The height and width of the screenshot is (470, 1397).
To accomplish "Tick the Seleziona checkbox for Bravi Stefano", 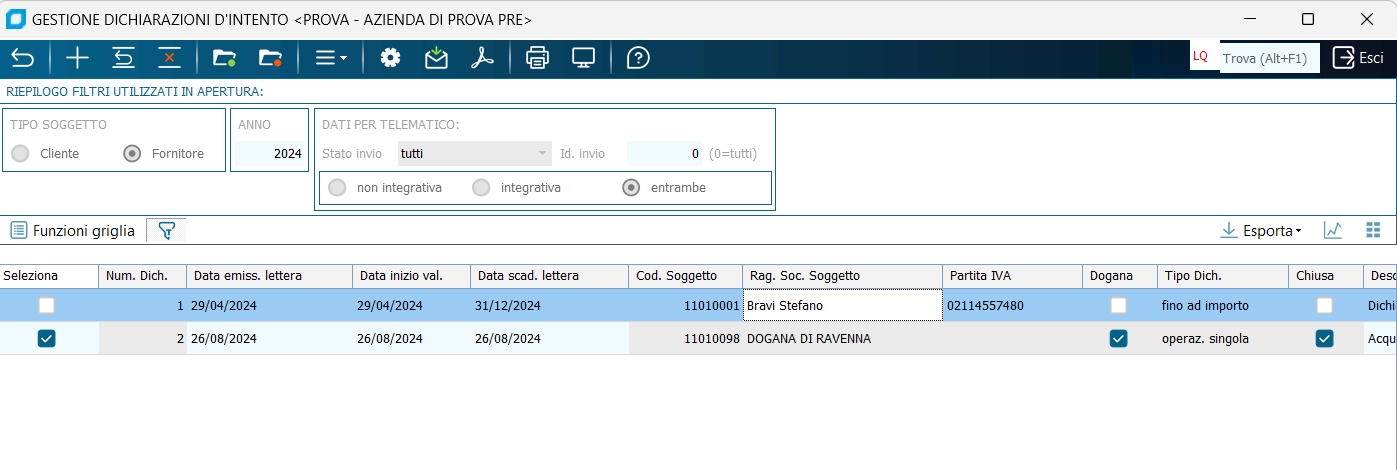I will 47,306.
